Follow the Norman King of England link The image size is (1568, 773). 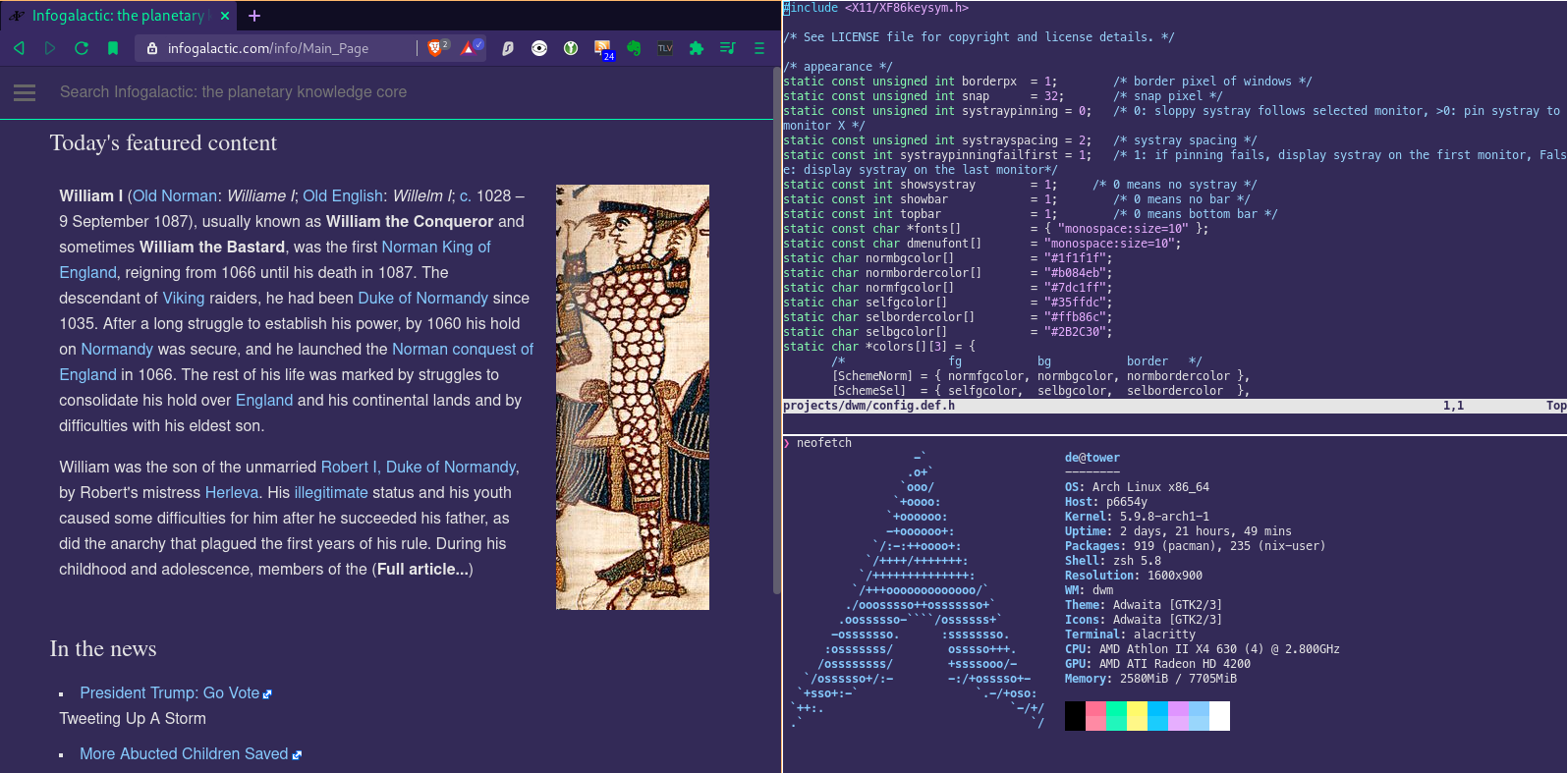[x=436, y=248]
